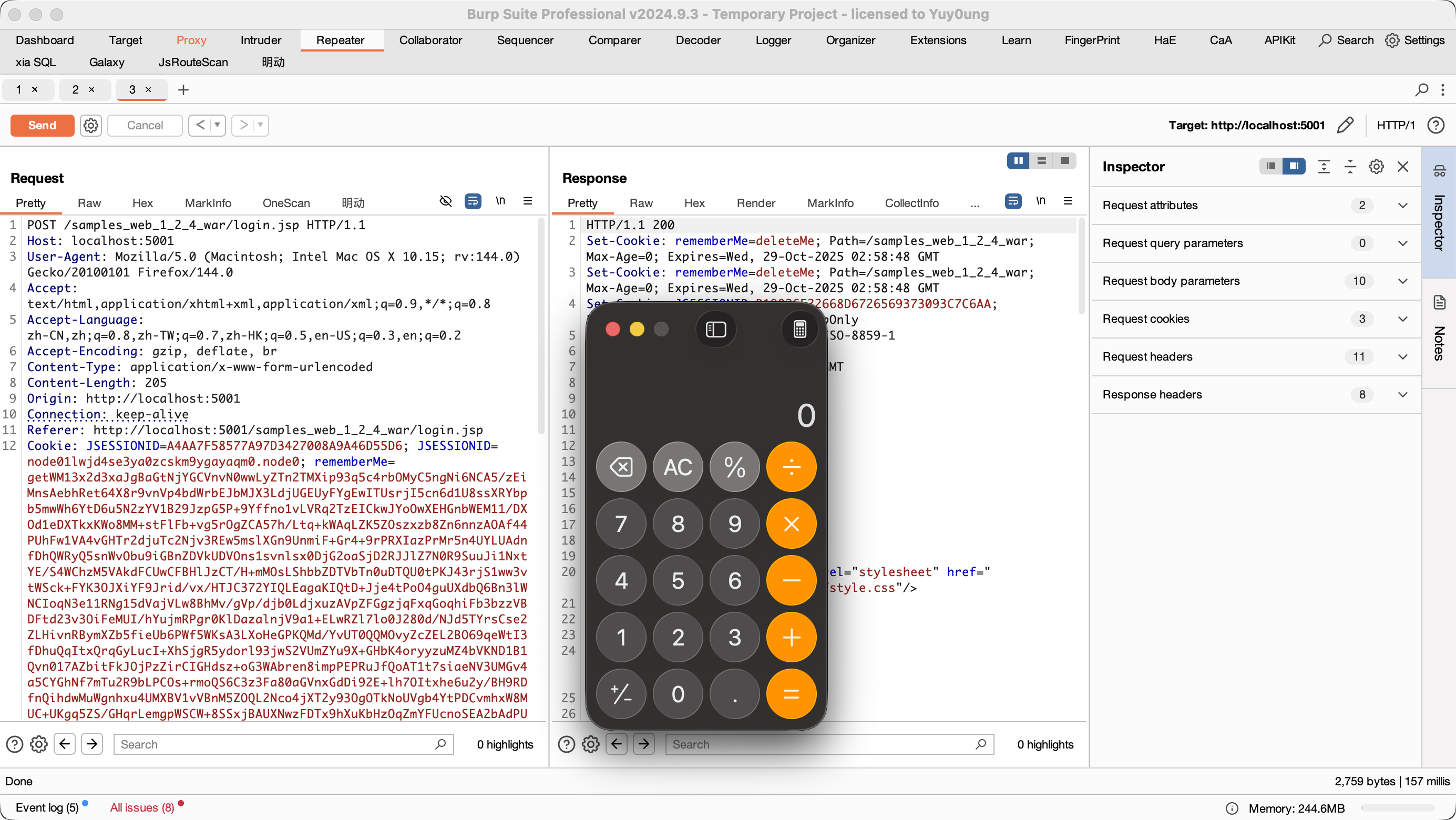This screenshot has width=1456, height=820.
Task: Close the Inspector panel
Action: coord(1403,167)
